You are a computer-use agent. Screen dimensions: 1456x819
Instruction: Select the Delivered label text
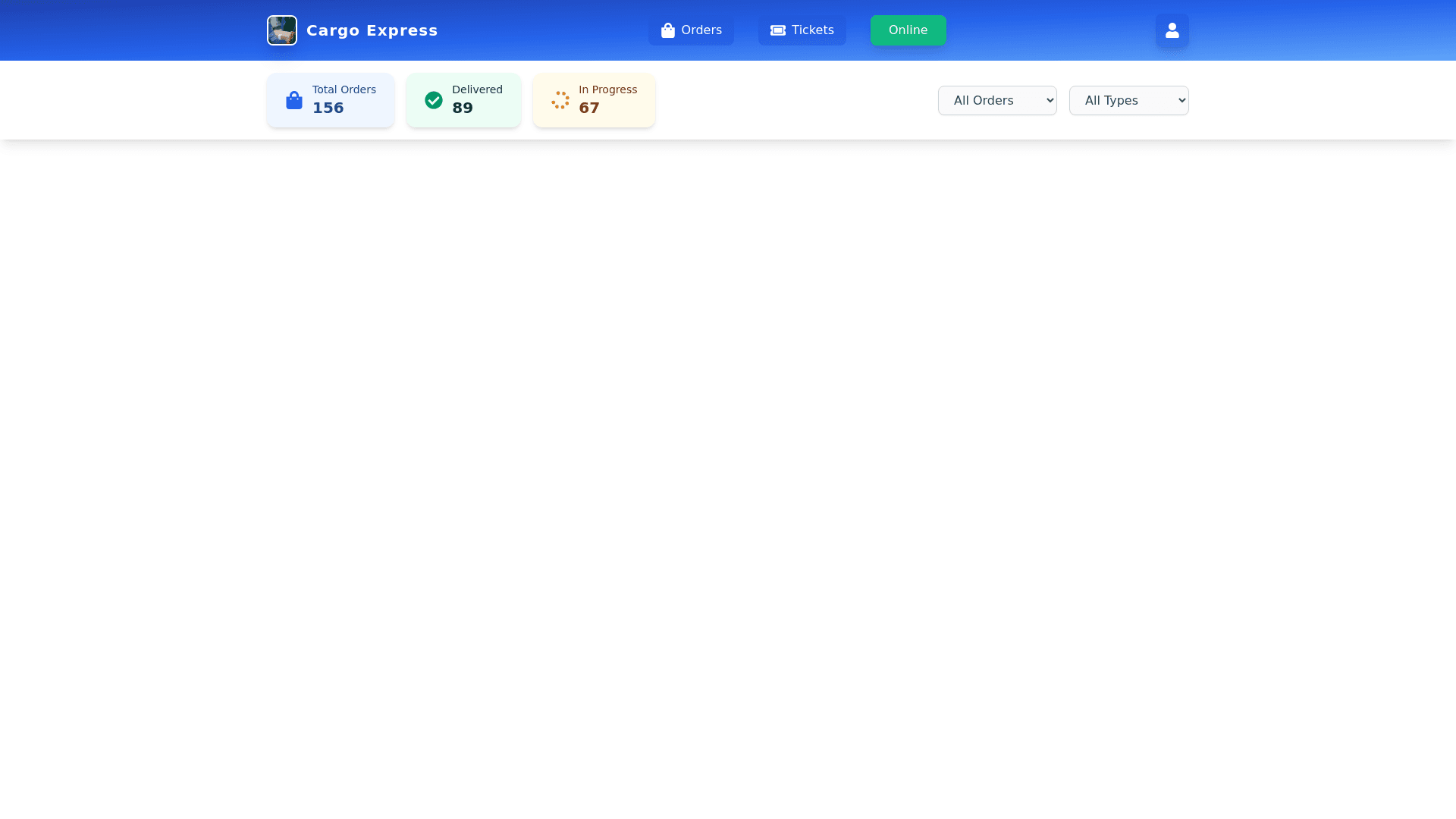tap(477, 89)
